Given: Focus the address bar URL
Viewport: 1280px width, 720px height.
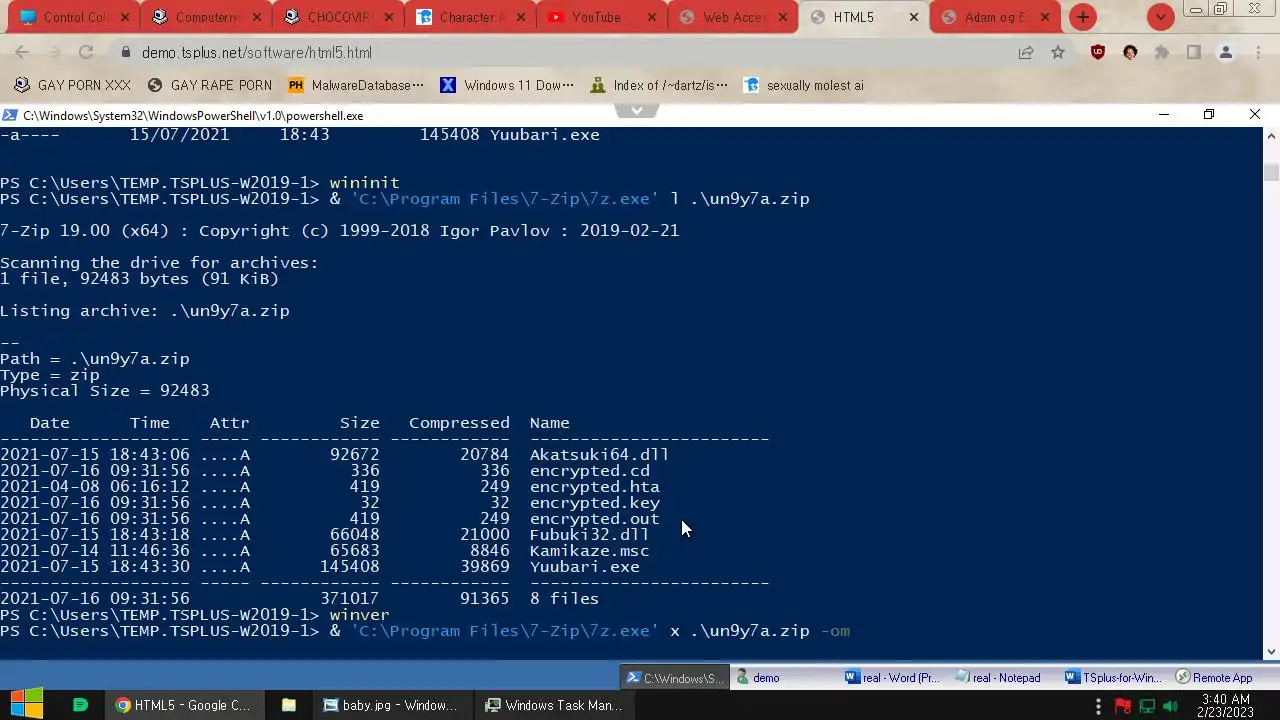Looking at the screenshot, I should [x=256, y=53].
